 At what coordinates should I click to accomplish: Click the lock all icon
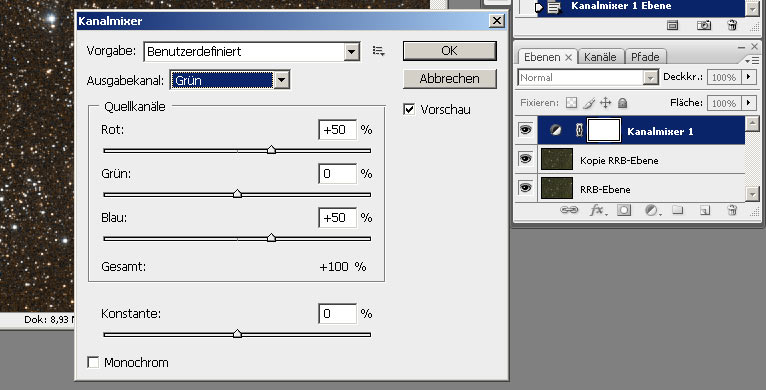tap(622, 103)
